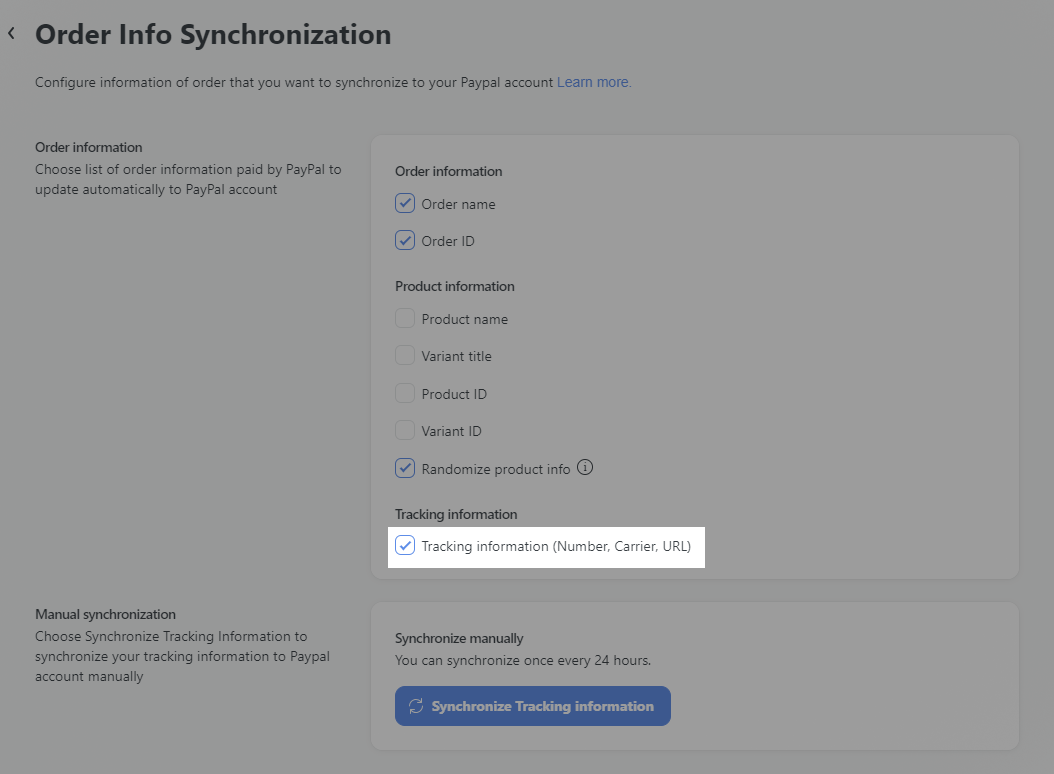This screenshot has height=774, width=1054.
Task: Tick the Product ID checkbox
Action: [405, 394]
